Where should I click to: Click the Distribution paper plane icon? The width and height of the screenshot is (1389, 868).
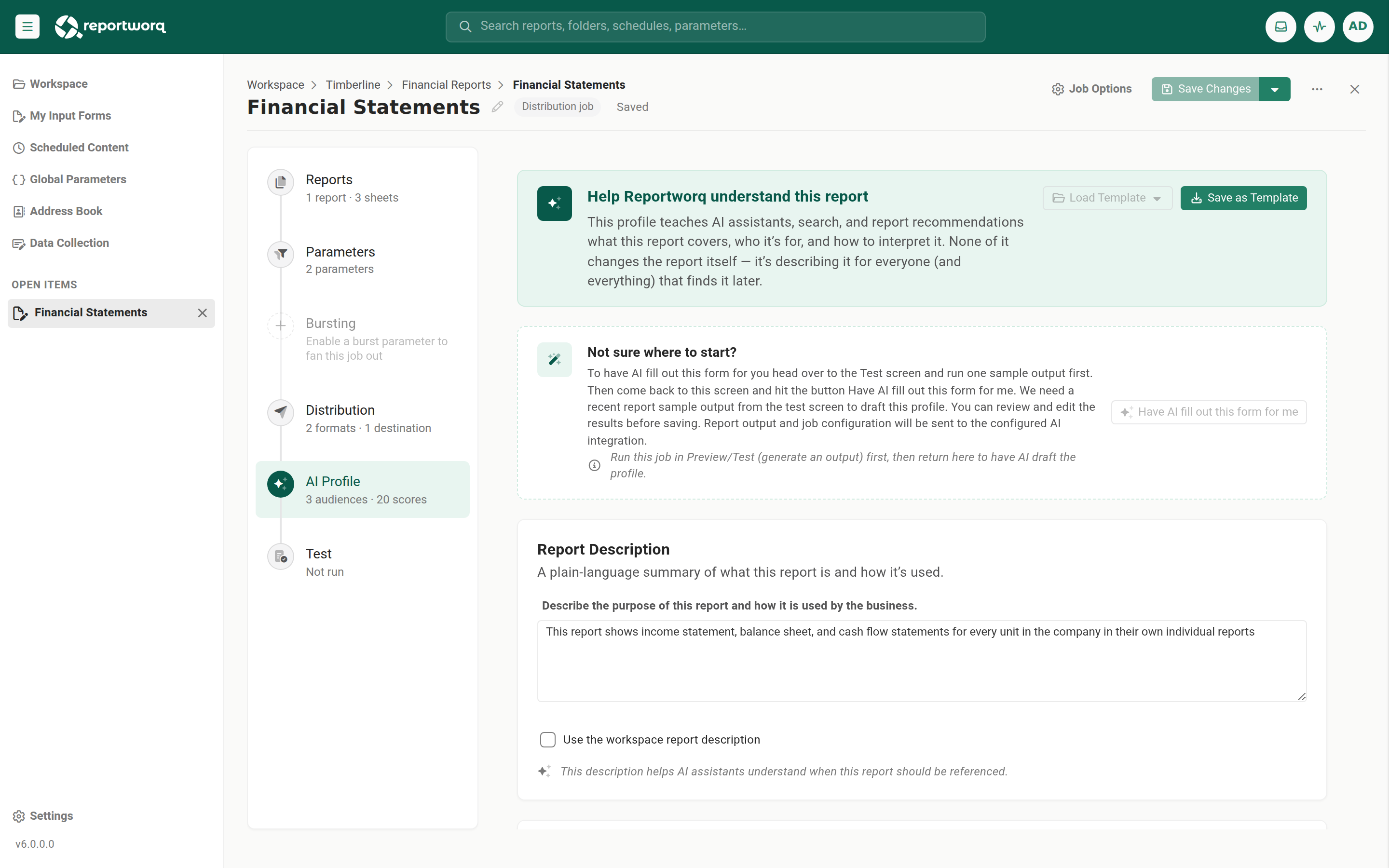point(281,412)
